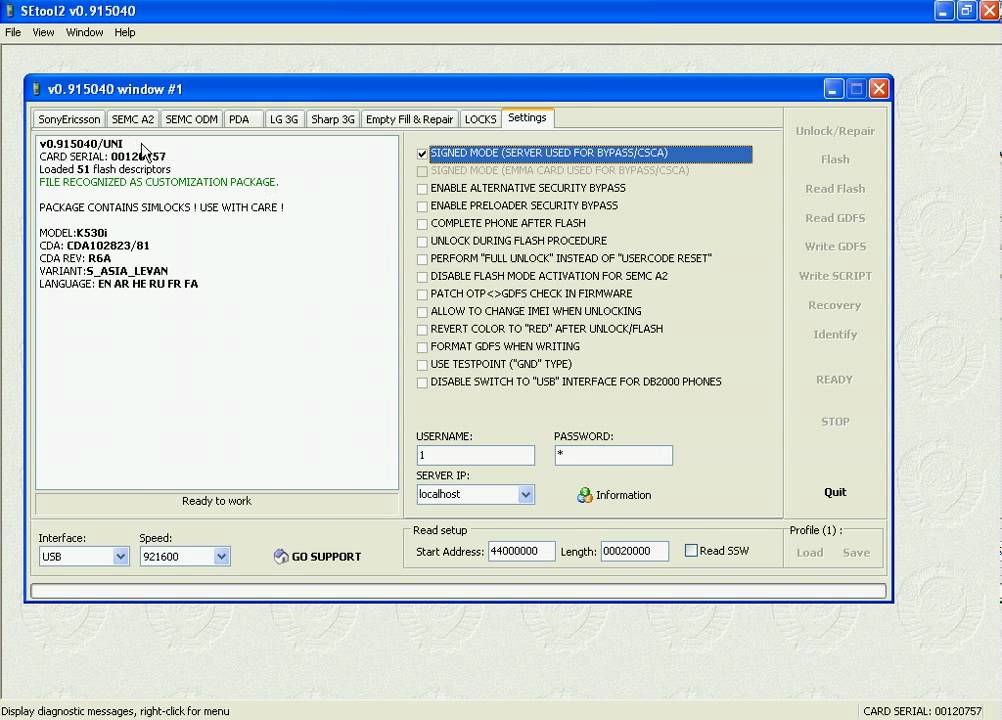Switch to the LG 3G tab
The width and height of the screenshot is (1002, 720).
pyautogui.click(x=284, y=119)
